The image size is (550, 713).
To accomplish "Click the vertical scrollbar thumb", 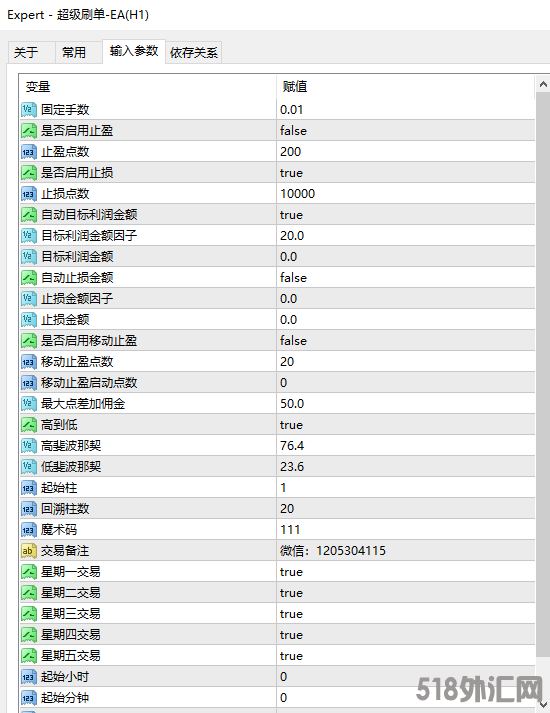I will pos(543,374).
